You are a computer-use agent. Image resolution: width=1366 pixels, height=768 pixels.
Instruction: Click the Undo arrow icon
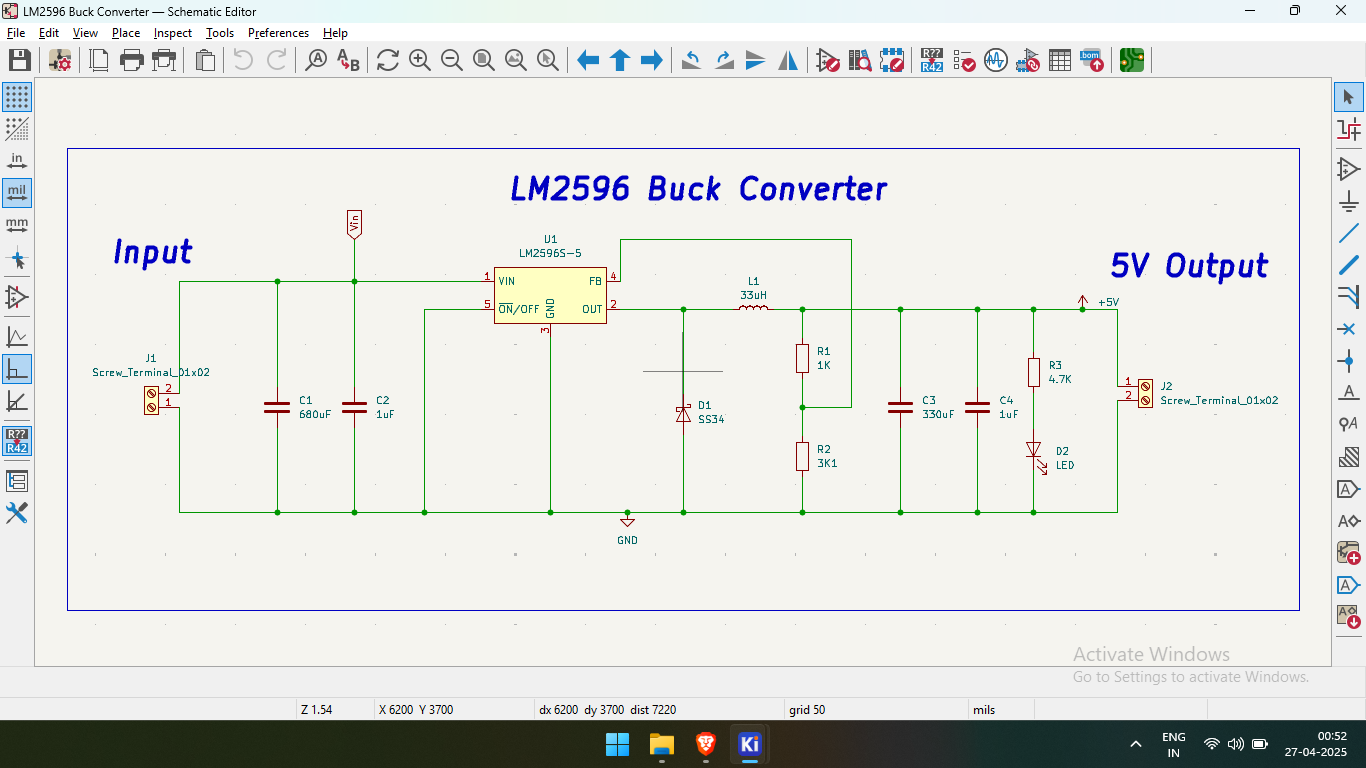click(x=243, y=60)
